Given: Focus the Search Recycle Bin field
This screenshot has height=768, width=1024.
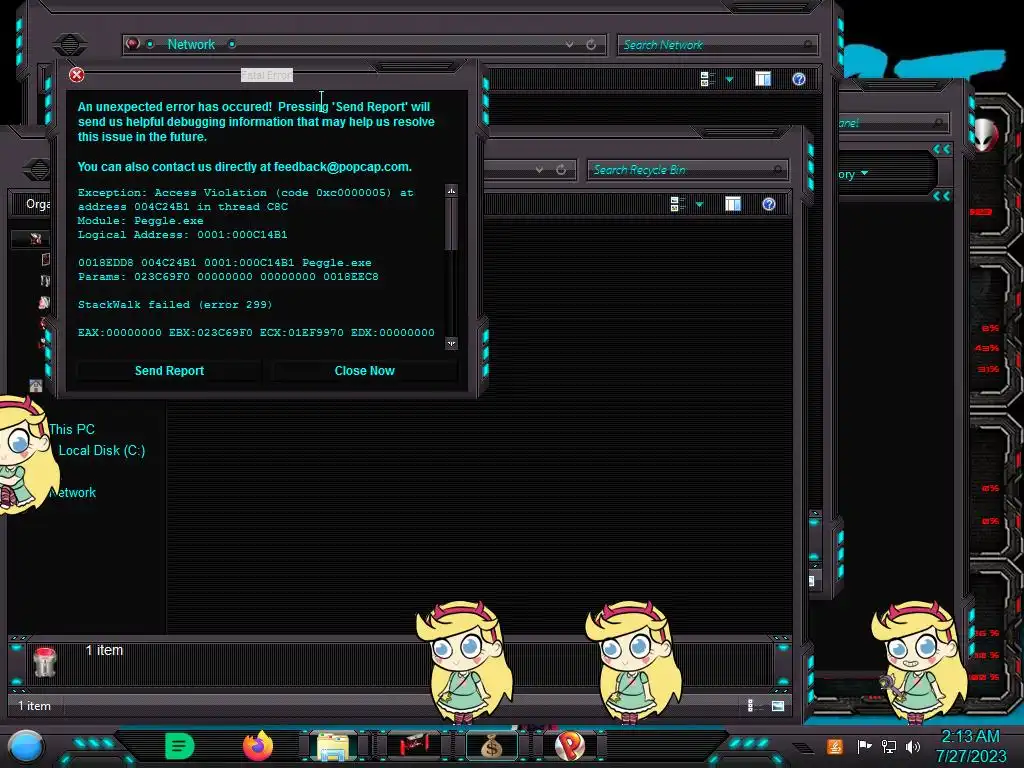Looking at the screenshot, I should (x=687, y=170).
